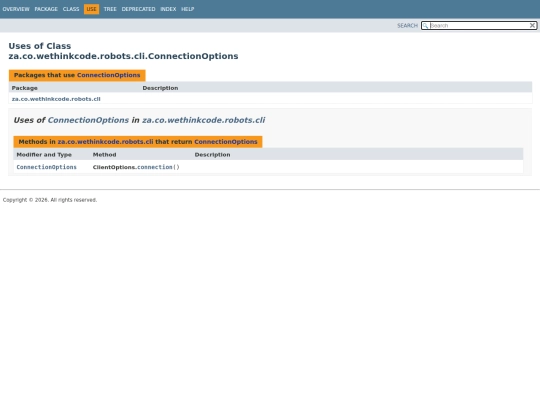Focus the Search input field

[x=479, y=25]
